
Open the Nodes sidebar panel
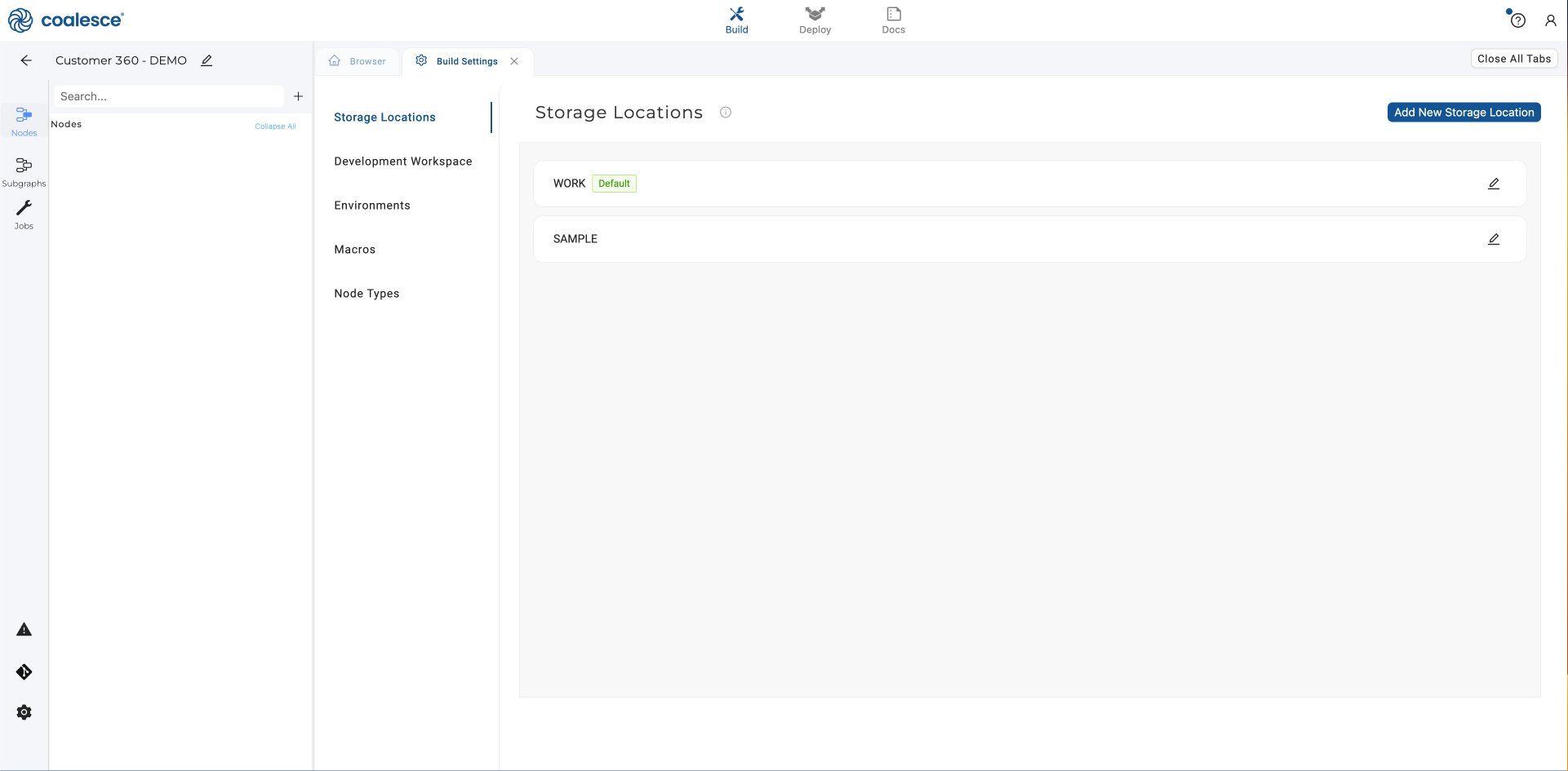point(24,121)
